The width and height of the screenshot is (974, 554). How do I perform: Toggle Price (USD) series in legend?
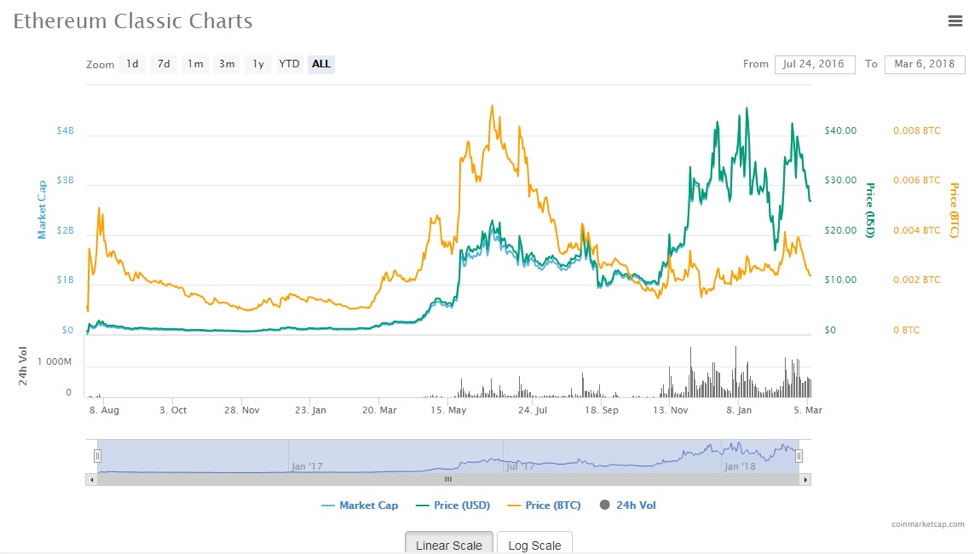453,505
